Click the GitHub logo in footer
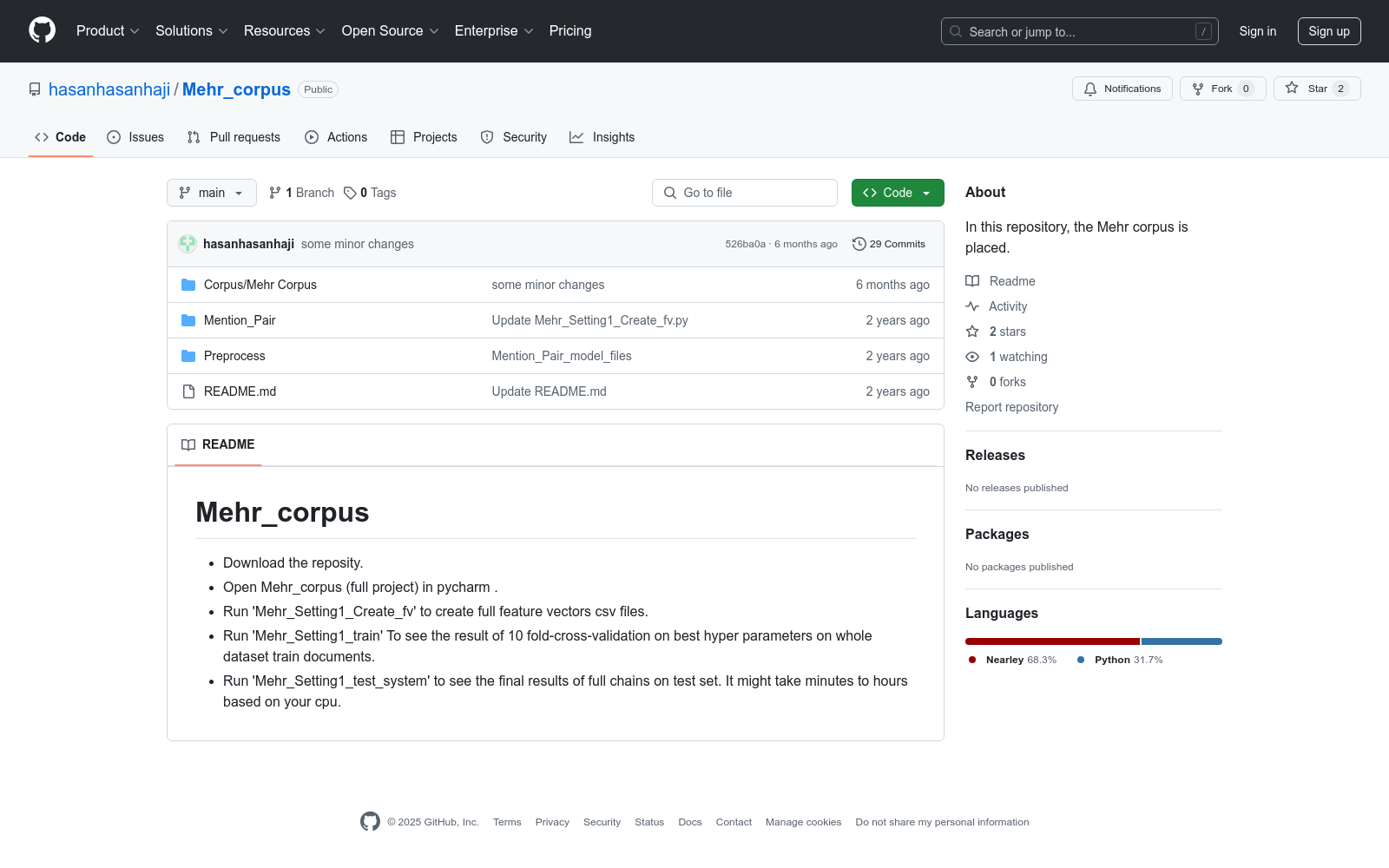The width and height of the screenshot is (1389, 868). [370, 822]
